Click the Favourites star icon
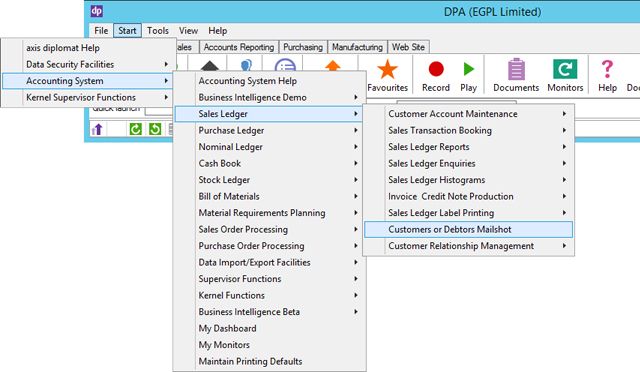The height and width of the screenshot is (372, 640). 387,69
